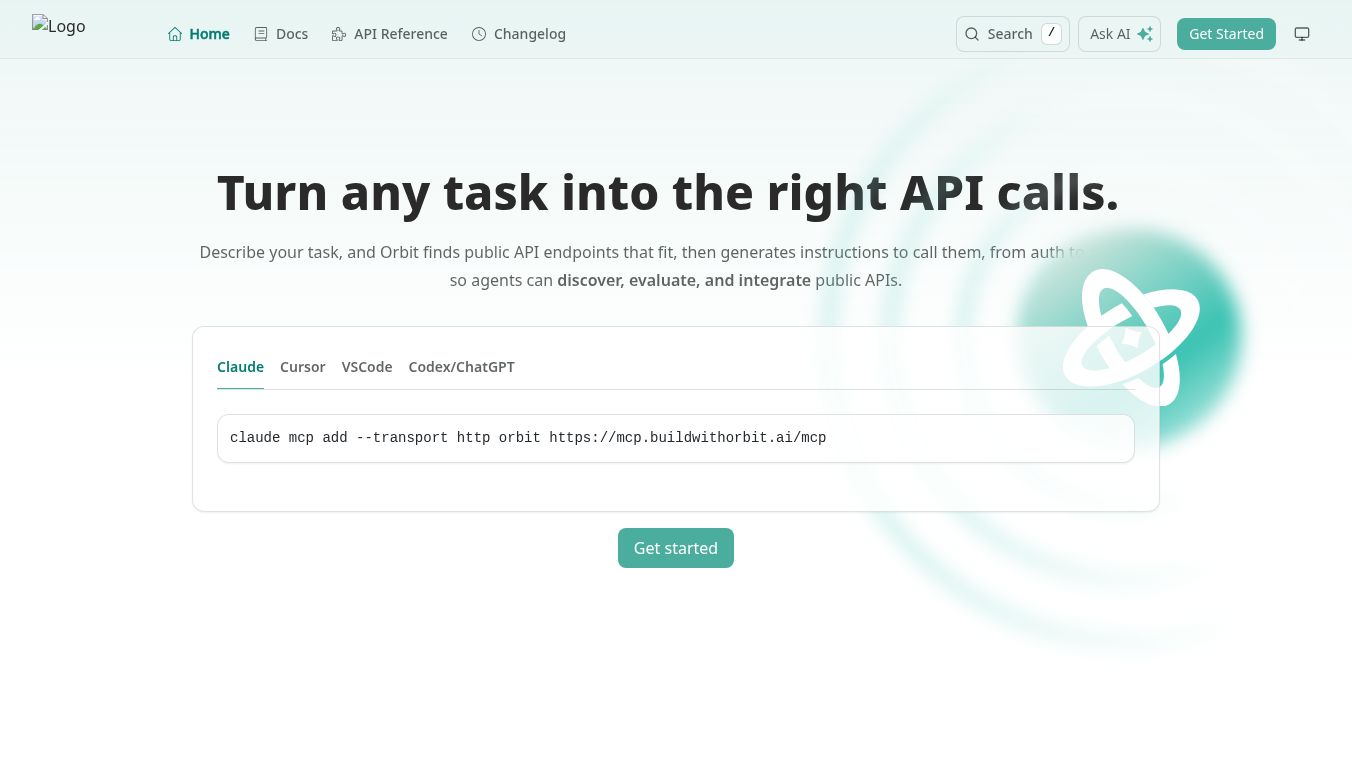
Task: Go to the Home page
Action: [199, 34]
